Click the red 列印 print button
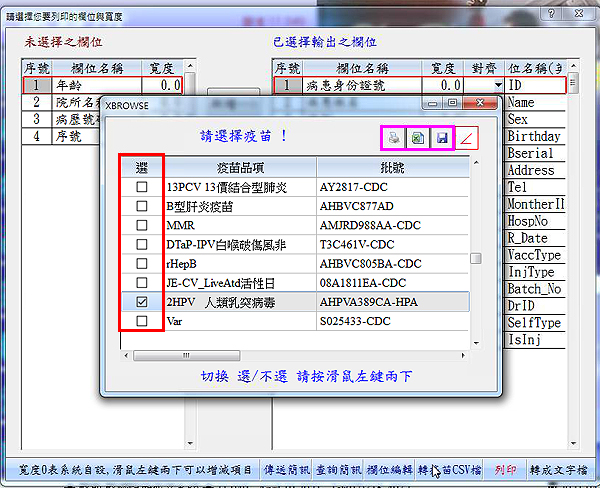The image size is (600, 488). point(505,469)
